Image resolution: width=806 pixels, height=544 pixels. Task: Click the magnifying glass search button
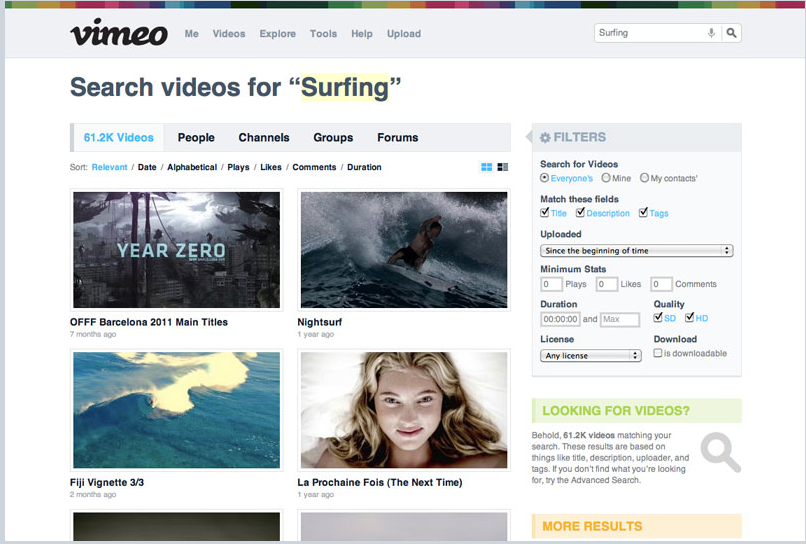click(732, 33)
